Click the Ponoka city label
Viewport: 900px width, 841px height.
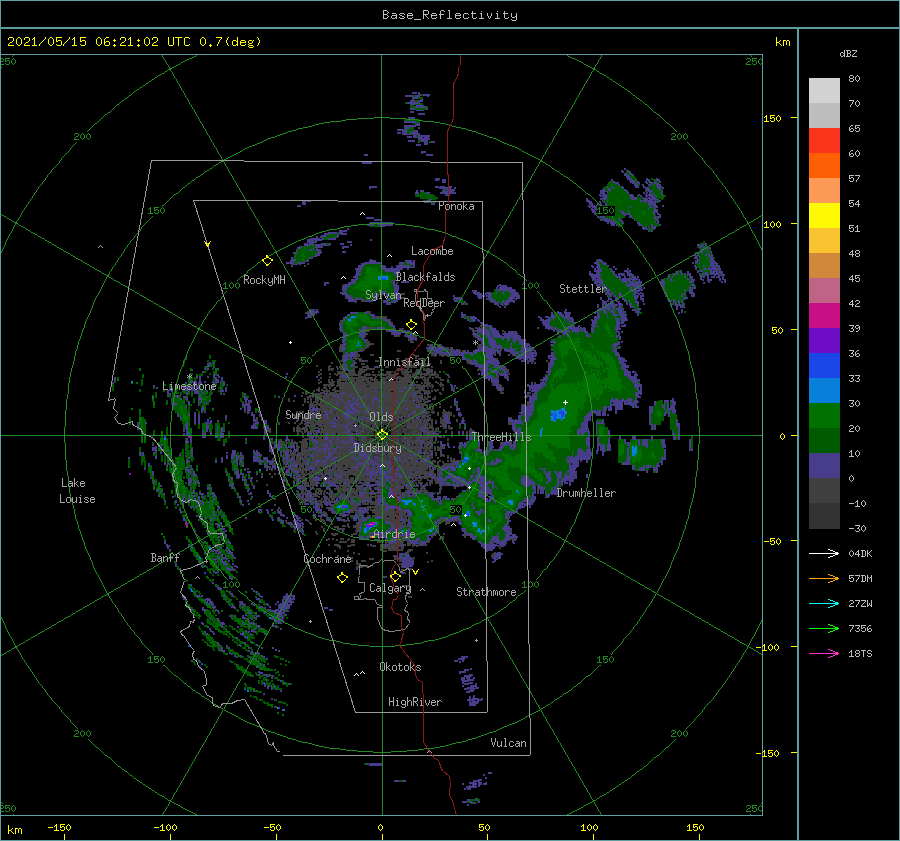pyautogui.click(x=456, y=206)
